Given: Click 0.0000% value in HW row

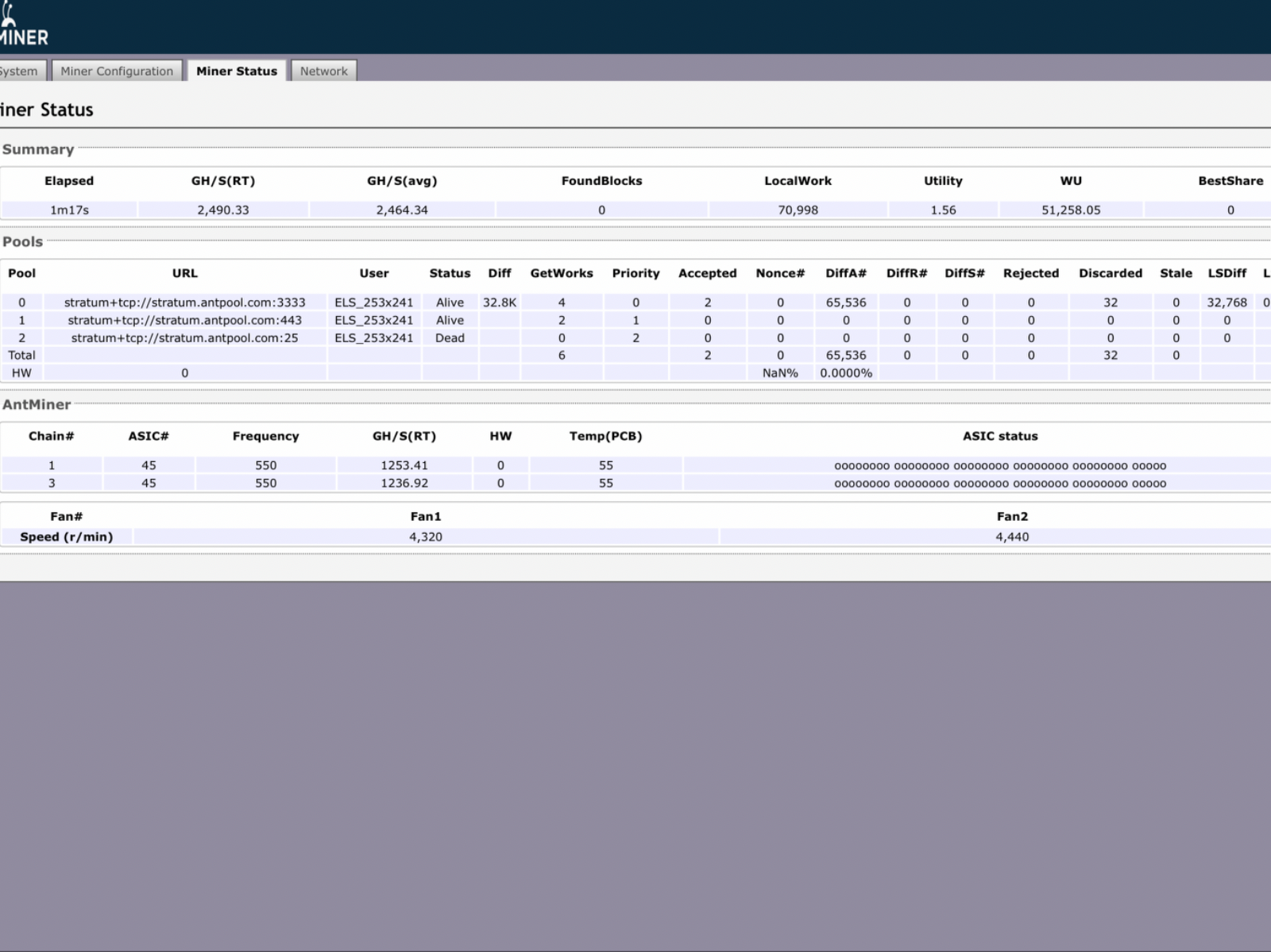Looking at the screenshot, I should [x=846, y=372].
